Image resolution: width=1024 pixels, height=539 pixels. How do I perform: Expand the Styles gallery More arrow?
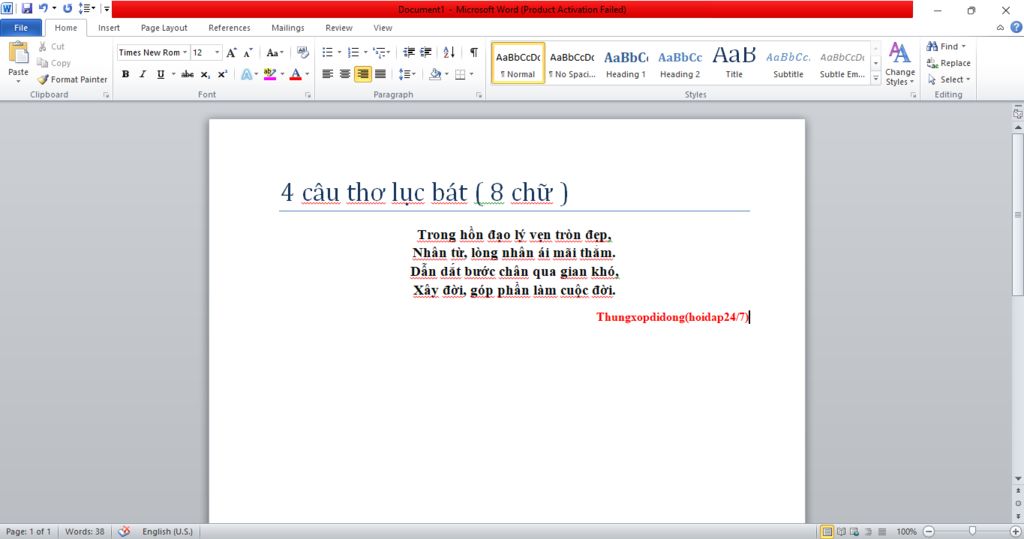876,78
